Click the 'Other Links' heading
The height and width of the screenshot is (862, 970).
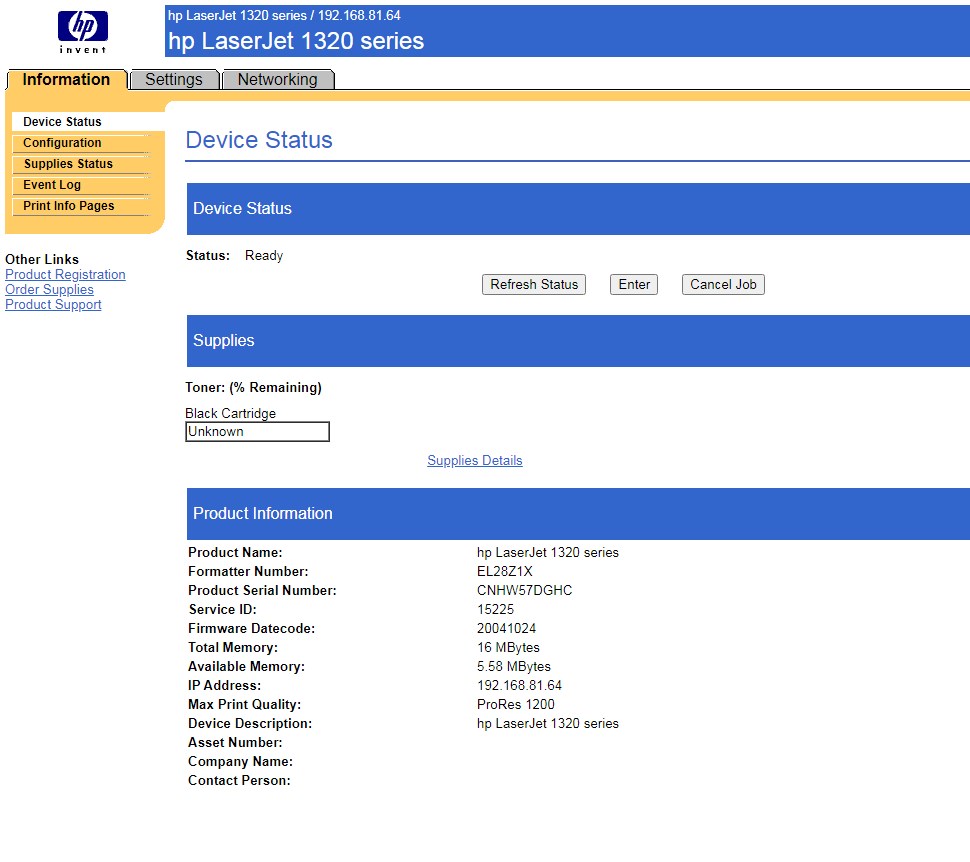point(42,259)
